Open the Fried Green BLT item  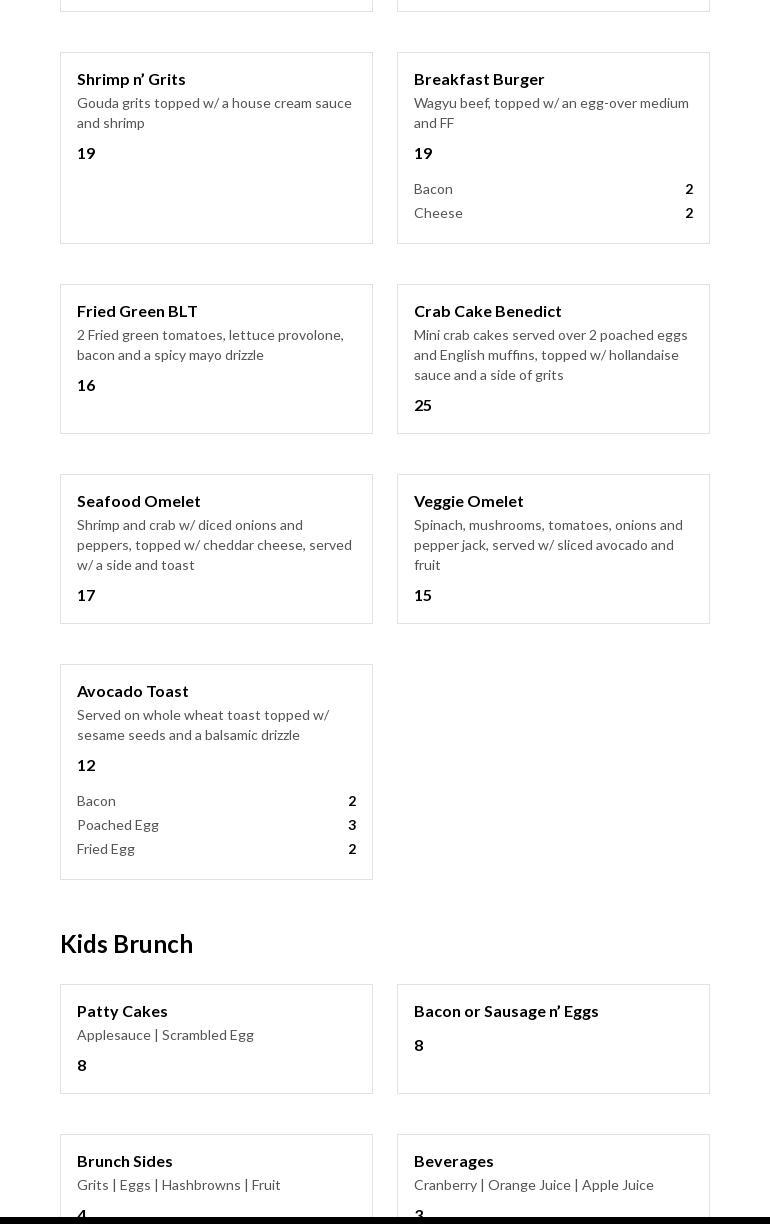tap(137, 311)
